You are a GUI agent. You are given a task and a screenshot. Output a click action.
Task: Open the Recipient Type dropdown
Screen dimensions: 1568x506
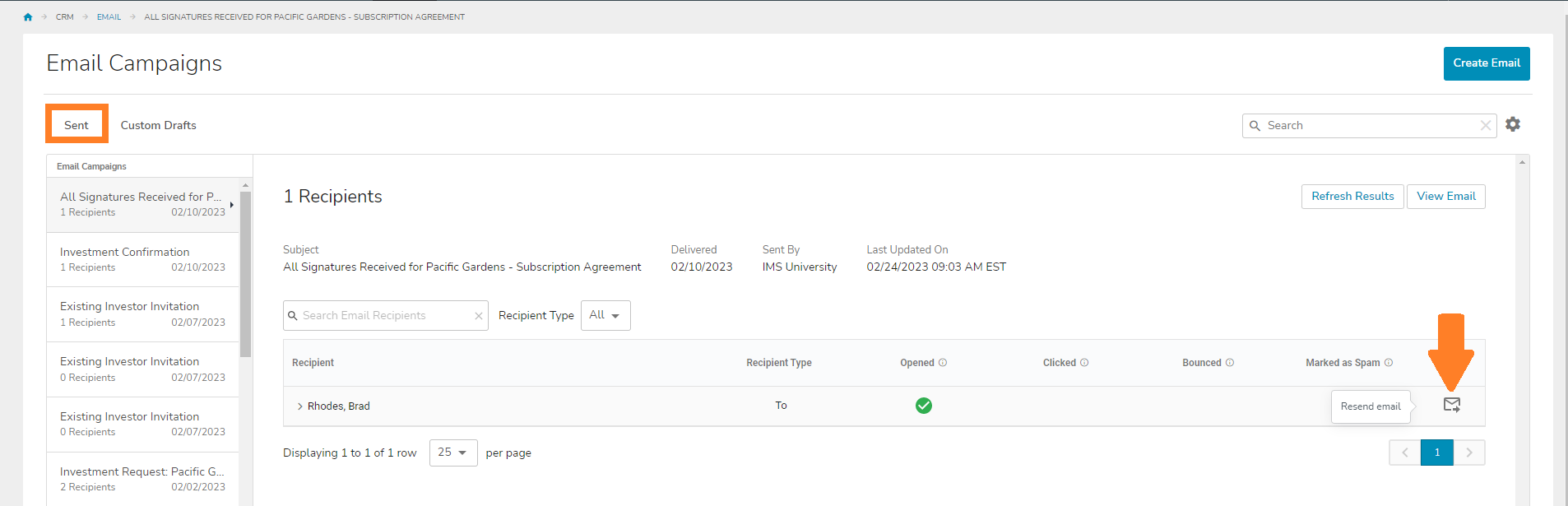(605, 316)
